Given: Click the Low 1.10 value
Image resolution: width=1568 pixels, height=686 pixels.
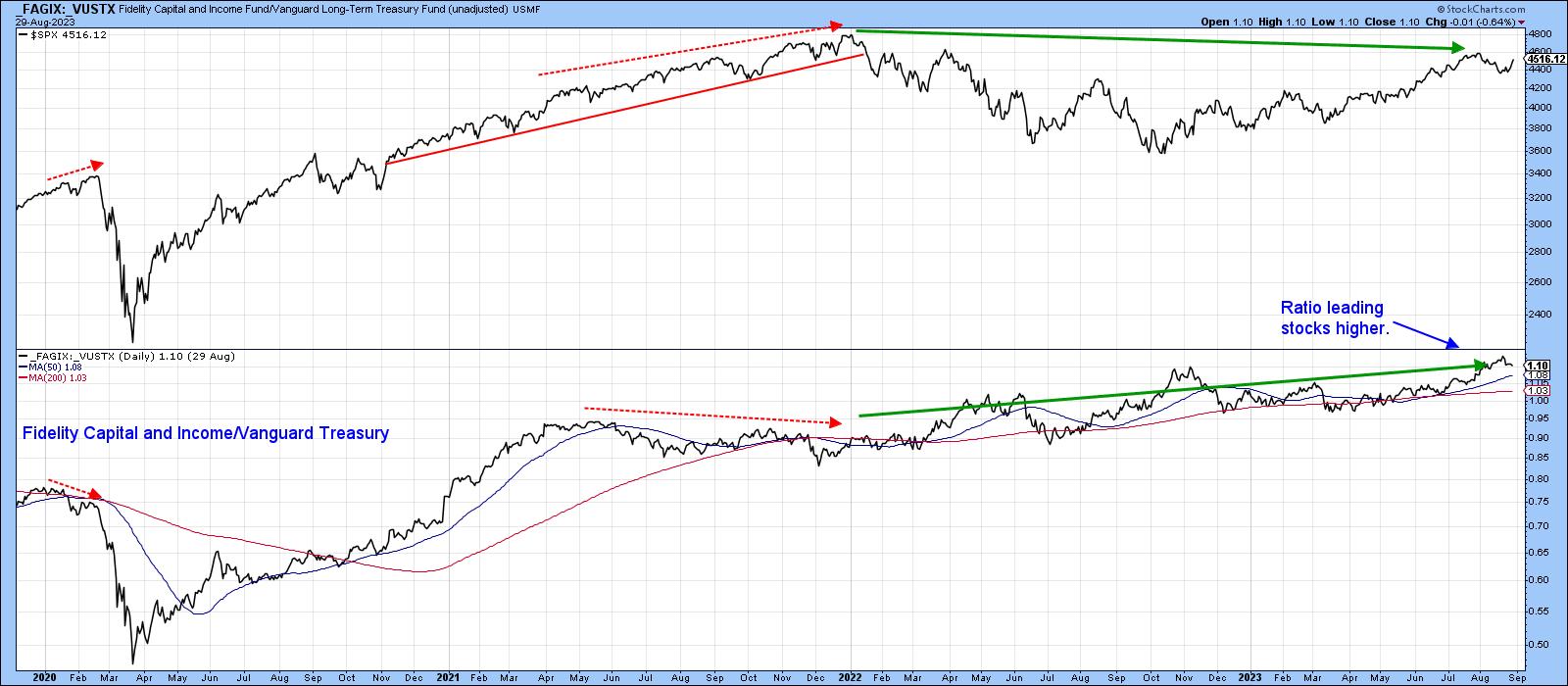Looking at the screenshot, I should [1337, 21].
